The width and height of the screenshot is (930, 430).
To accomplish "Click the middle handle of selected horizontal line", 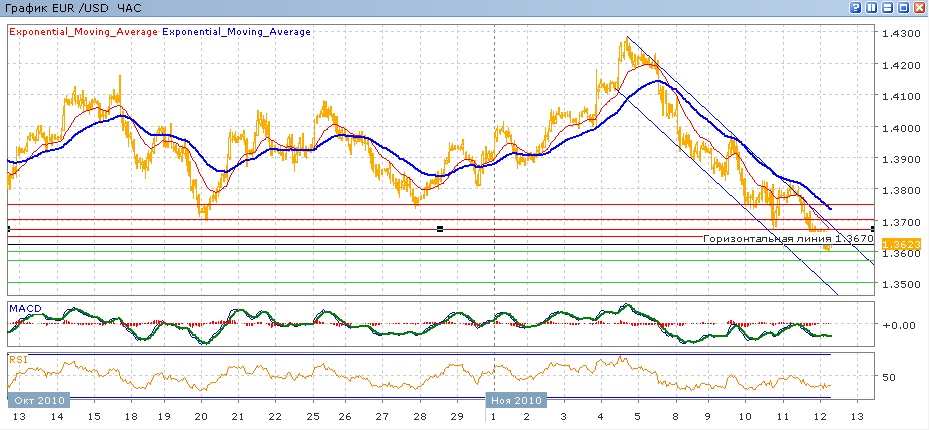I will [x=440, y=229].
